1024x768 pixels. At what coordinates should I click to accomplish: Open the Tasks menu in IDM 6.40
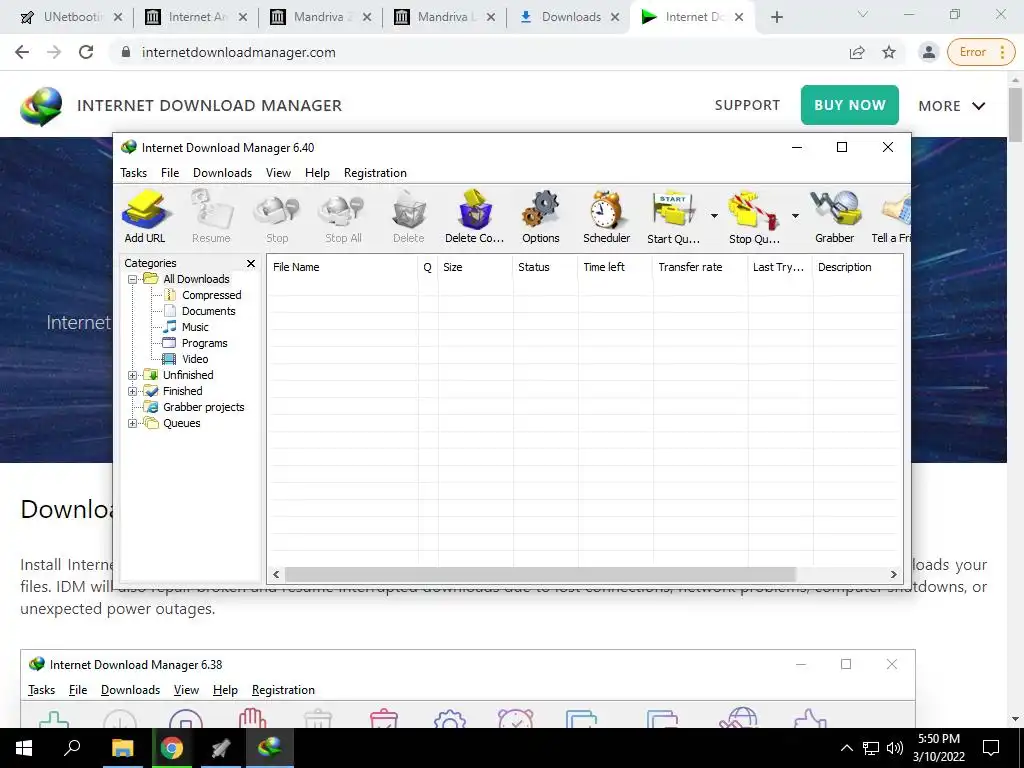click(133, 173)
